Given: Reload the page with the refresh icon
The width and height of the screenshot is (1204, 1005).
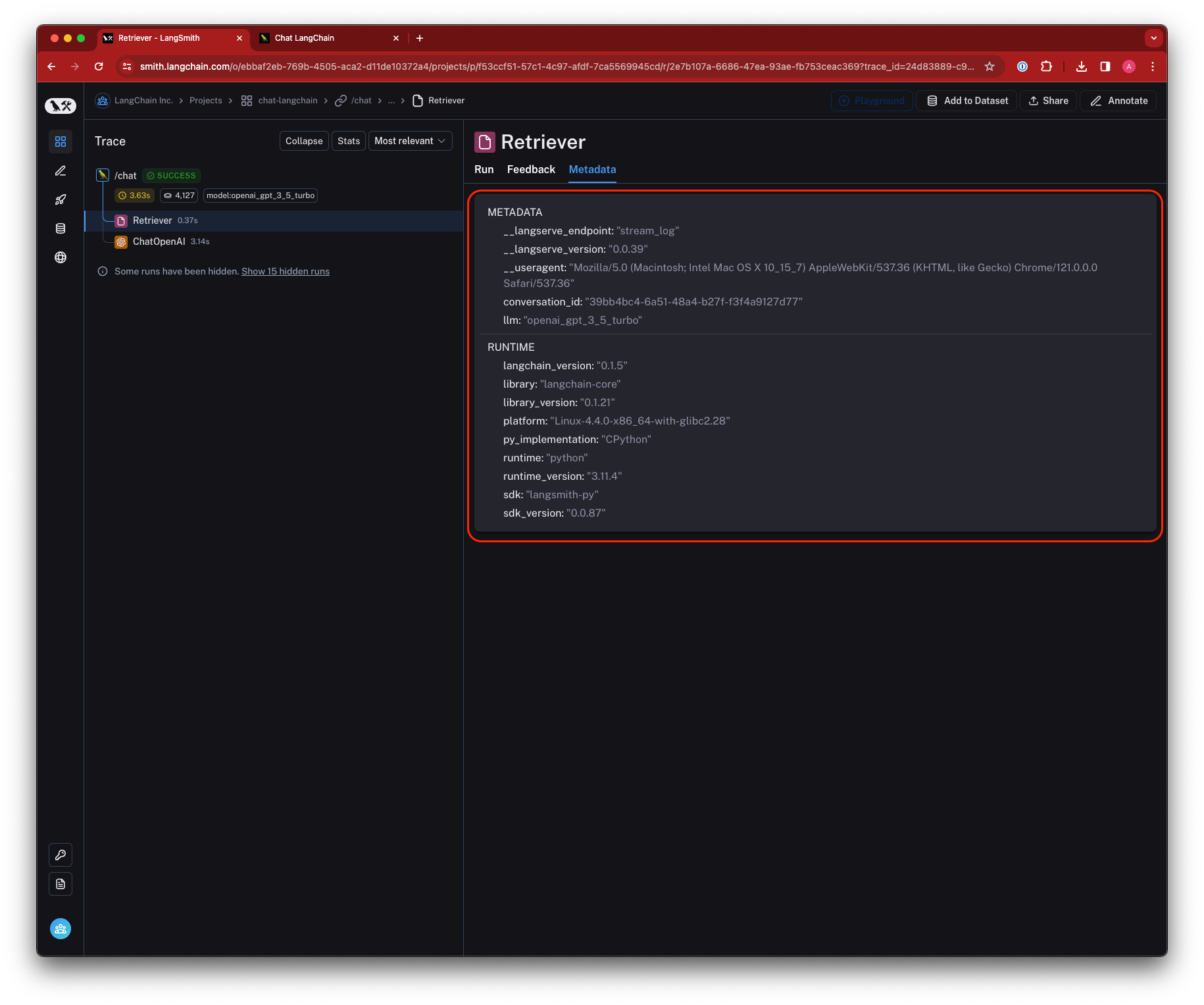Looking at the screenshot, I should [99, 66].
